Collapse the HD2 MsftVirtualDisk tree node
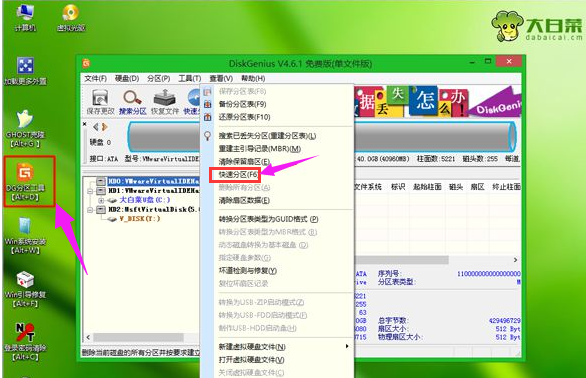 [x=90, y=210]
